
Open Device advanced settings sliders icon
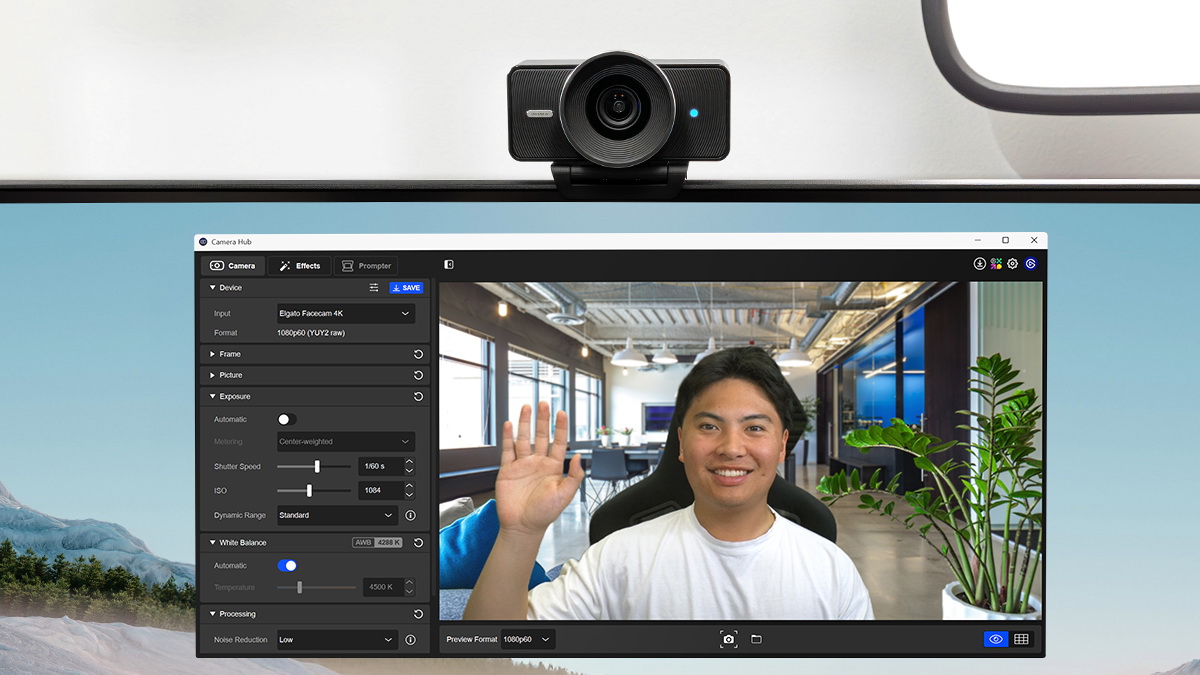point(374,288)
